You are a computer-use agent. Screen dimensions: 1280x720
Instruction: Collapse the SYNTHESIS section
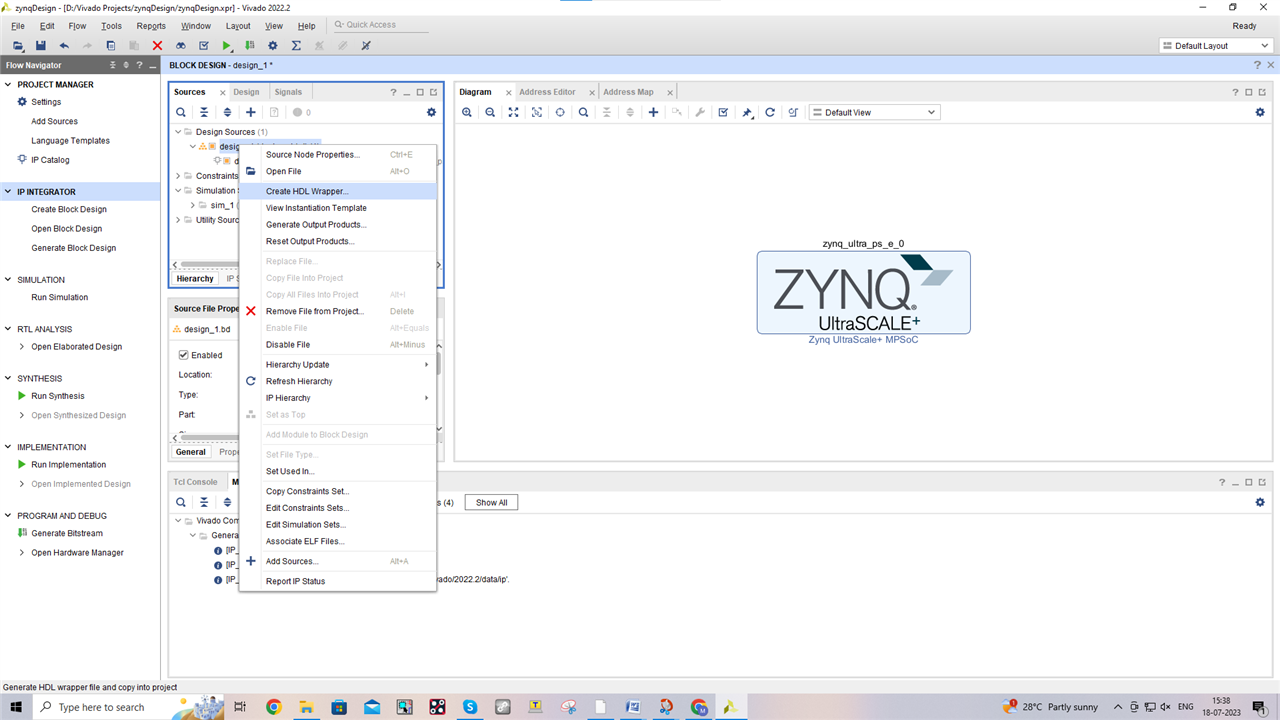click(9, 379)
